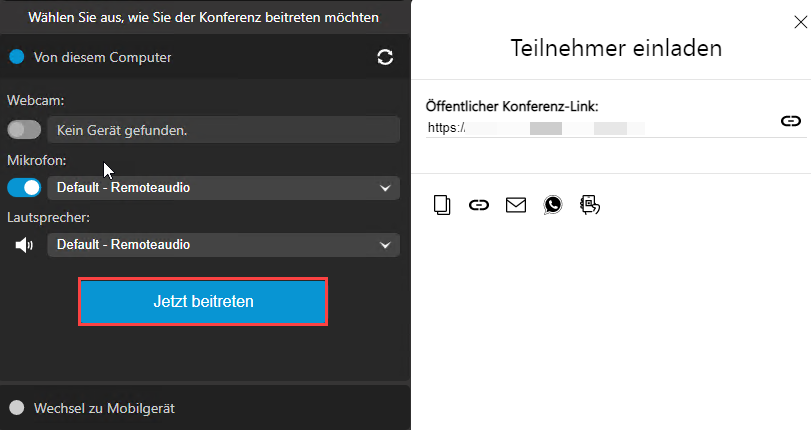Open the Mikrofon Default - Remoteaudio dropdown
Image resolution: width=811 pixels, height=430 pixels.
pos(223,188)
